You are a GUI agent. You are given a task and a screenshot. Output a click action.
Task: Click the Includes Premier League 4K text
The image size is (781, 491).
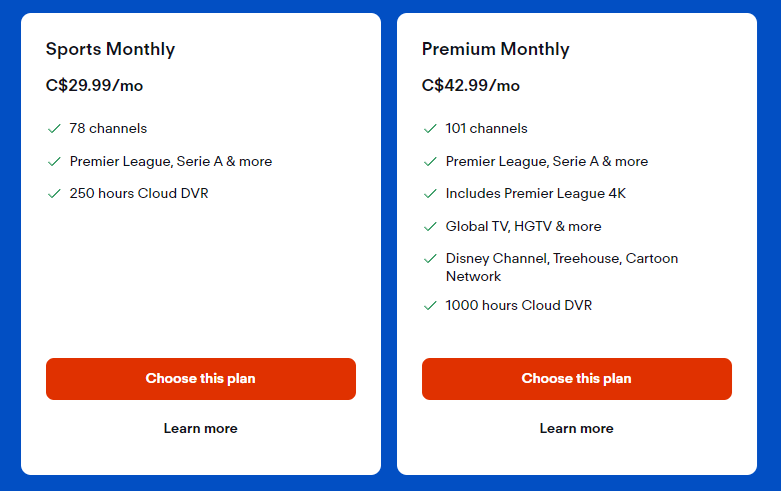(x=535, y=194)
